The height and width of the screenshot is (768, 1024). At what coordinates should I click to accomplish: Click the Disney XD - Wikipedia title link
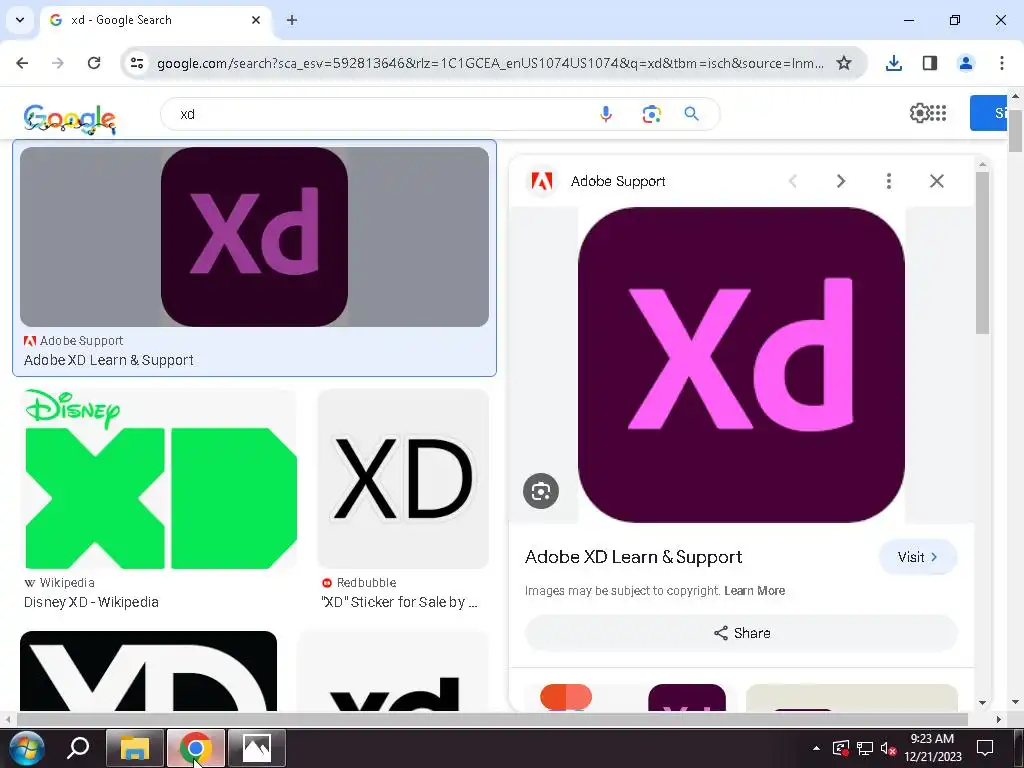click(x=91, y=602)
